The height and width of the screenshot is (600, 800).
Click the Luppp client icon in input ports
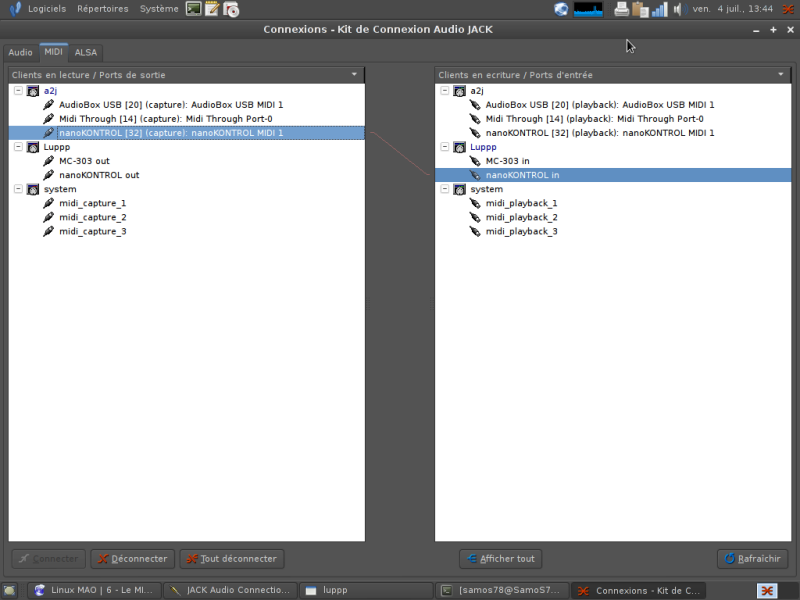point(460,147)
